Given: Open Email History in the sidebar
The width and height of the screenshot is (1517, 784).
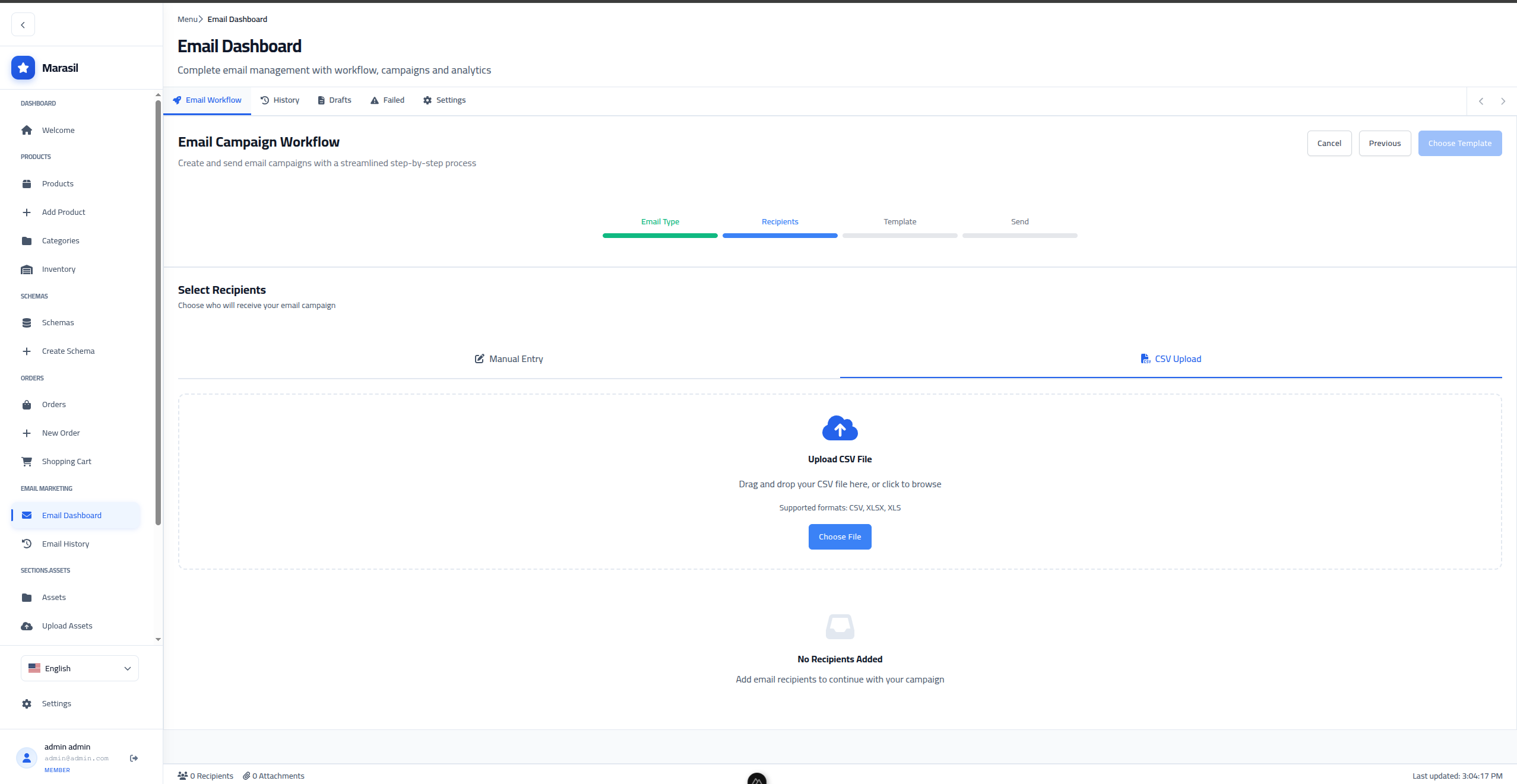Looking at the screenshot, I should pos(65,544).
